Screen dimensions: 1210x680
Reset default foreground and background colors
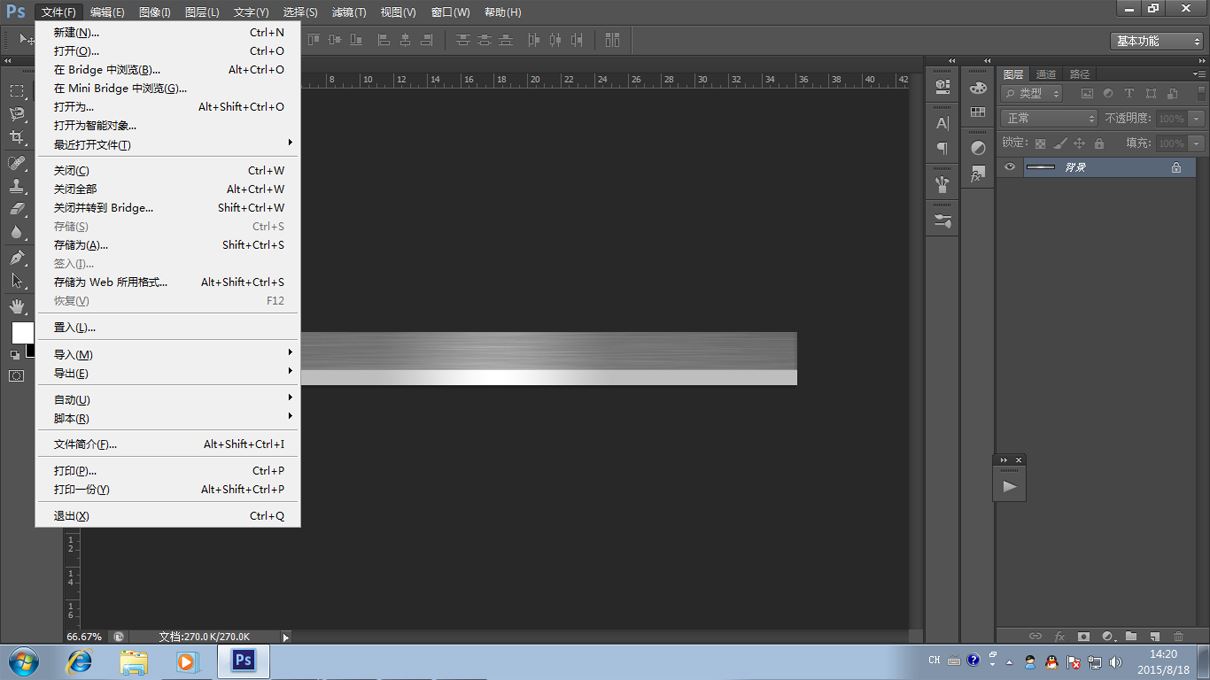pyautogui.click(x=15, y=355)
